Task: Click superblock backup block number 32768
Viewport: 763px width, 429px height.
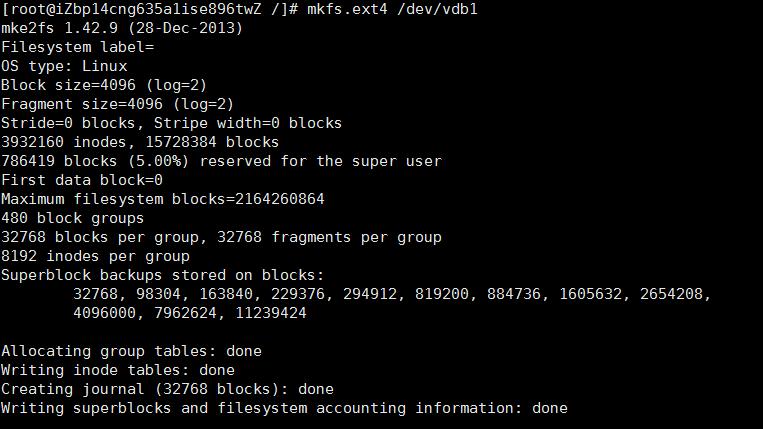Action: tap(95, 294)
